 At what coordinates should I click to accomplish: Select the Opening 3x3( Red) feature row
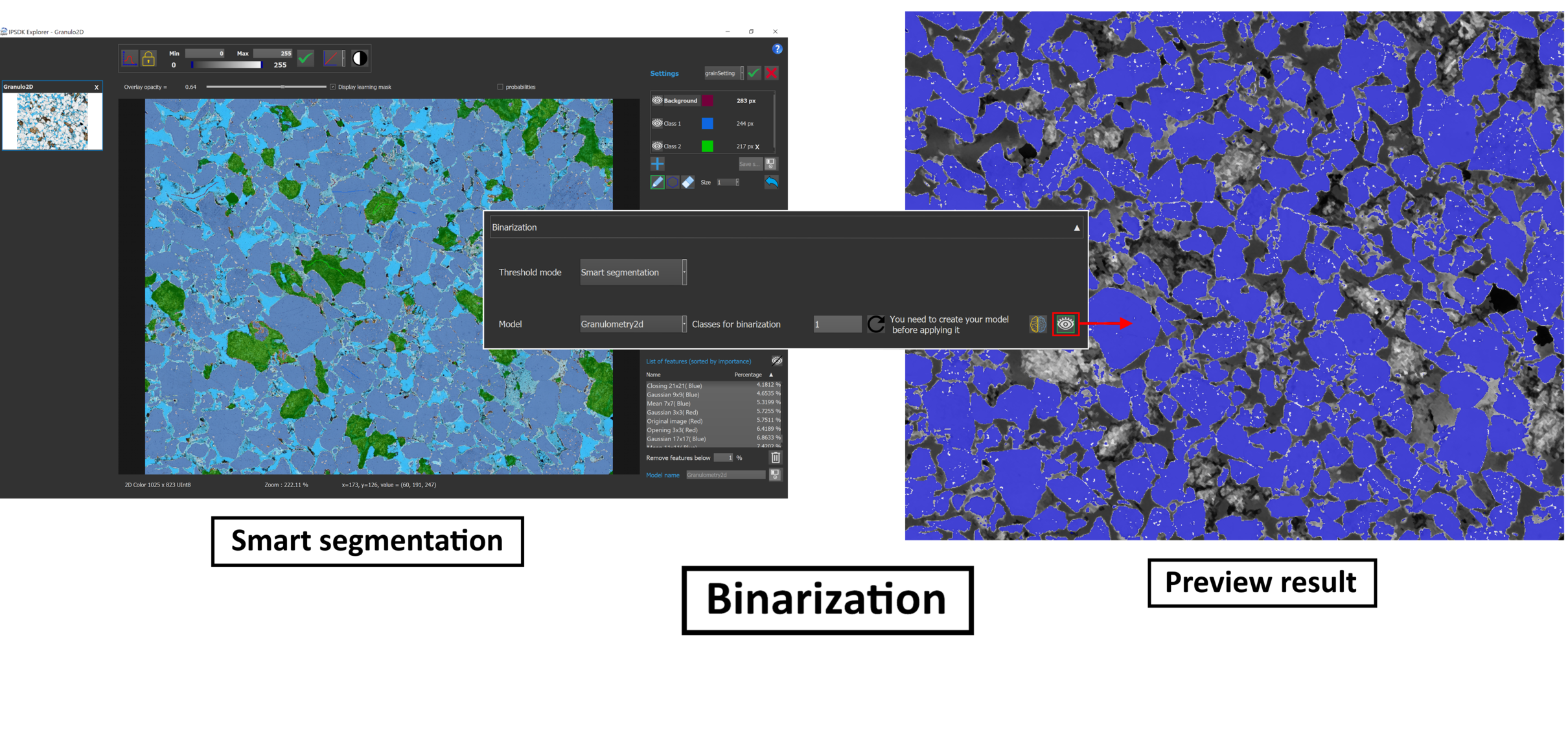[x=713, y=430]
